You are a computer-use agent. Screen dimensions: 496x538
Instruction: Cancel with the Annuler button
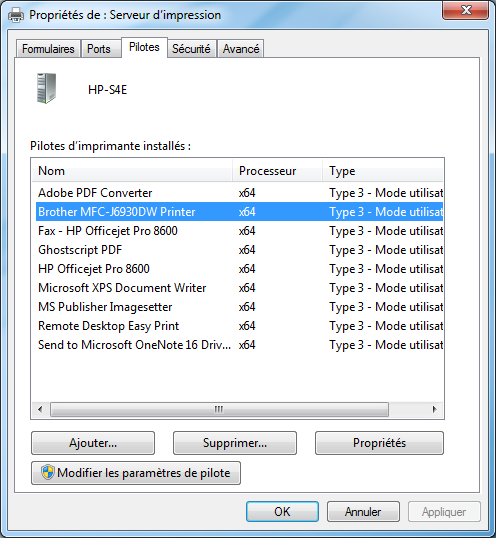tap(363, 512)
